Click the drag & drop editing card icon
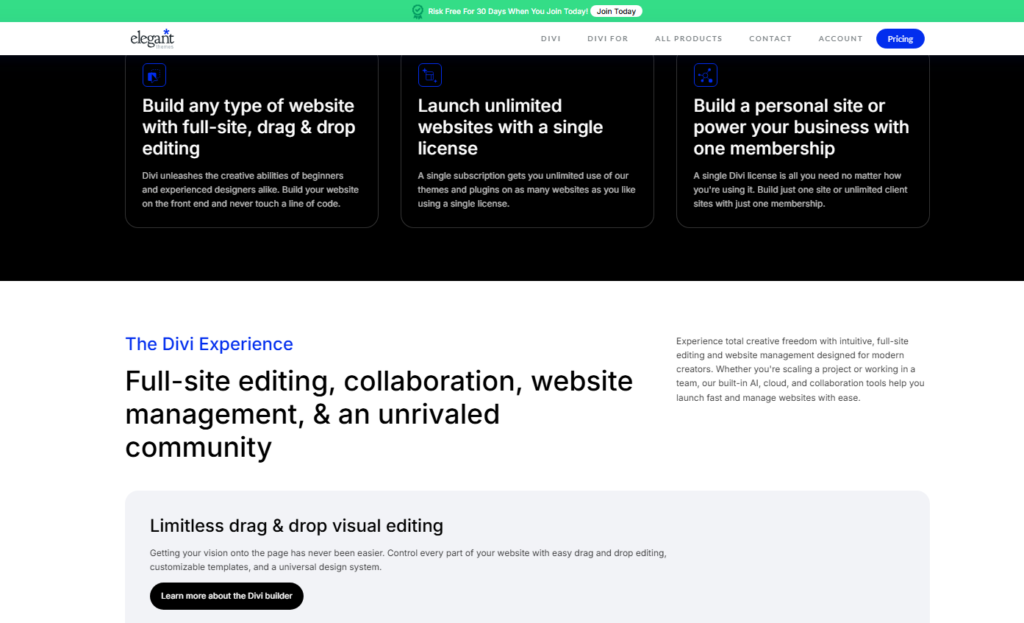This screenshot has height=623, width=1024. [x=154, y=75]
